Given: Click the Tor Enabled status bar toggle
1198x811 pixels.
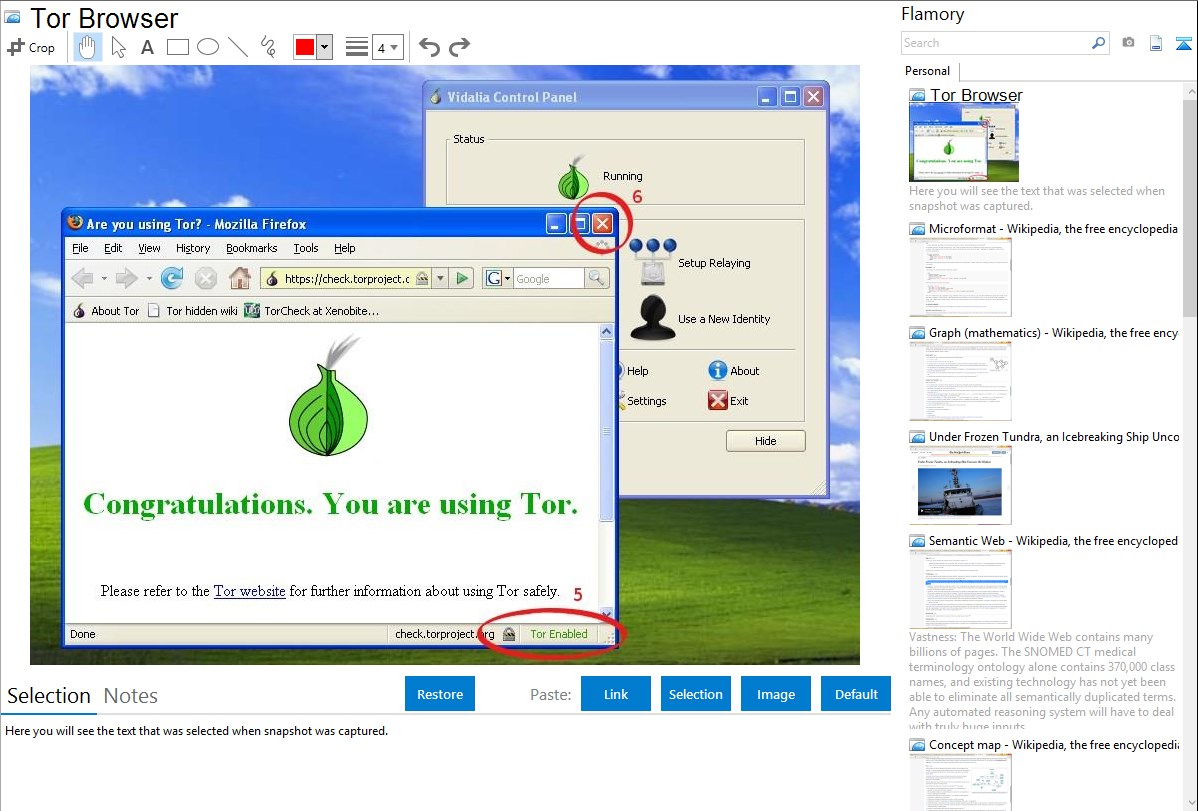Looking at the screenshot, I should [559, 634].
